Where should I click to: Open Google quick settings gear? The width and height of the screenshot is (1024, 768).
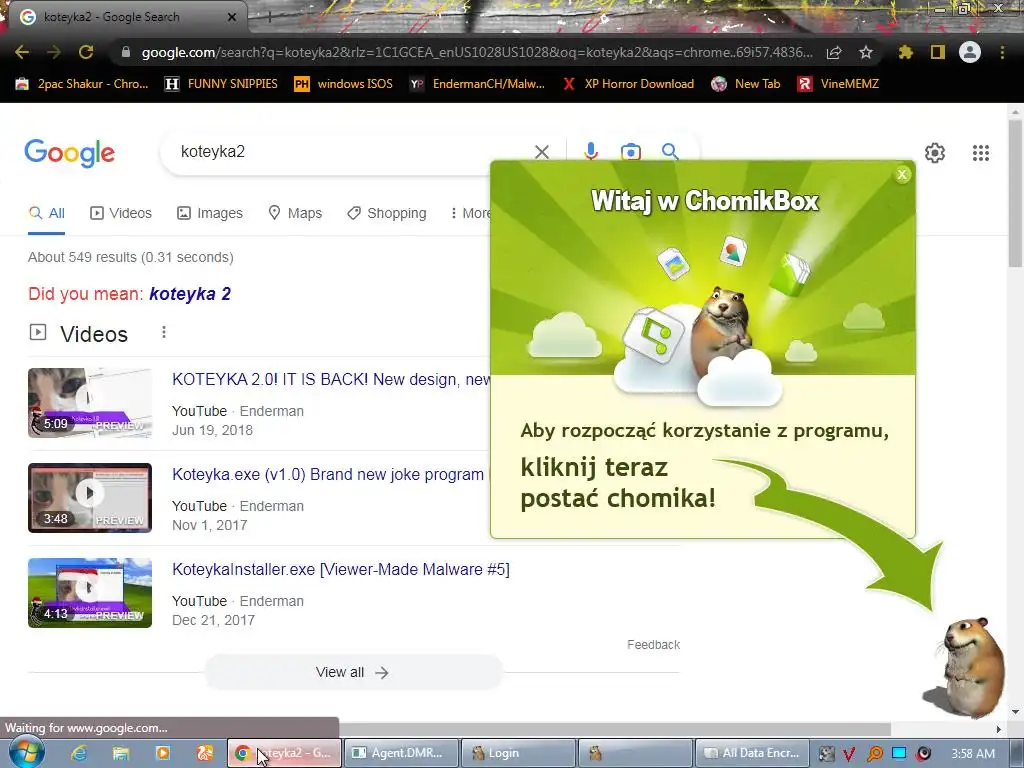coord(935,153)
